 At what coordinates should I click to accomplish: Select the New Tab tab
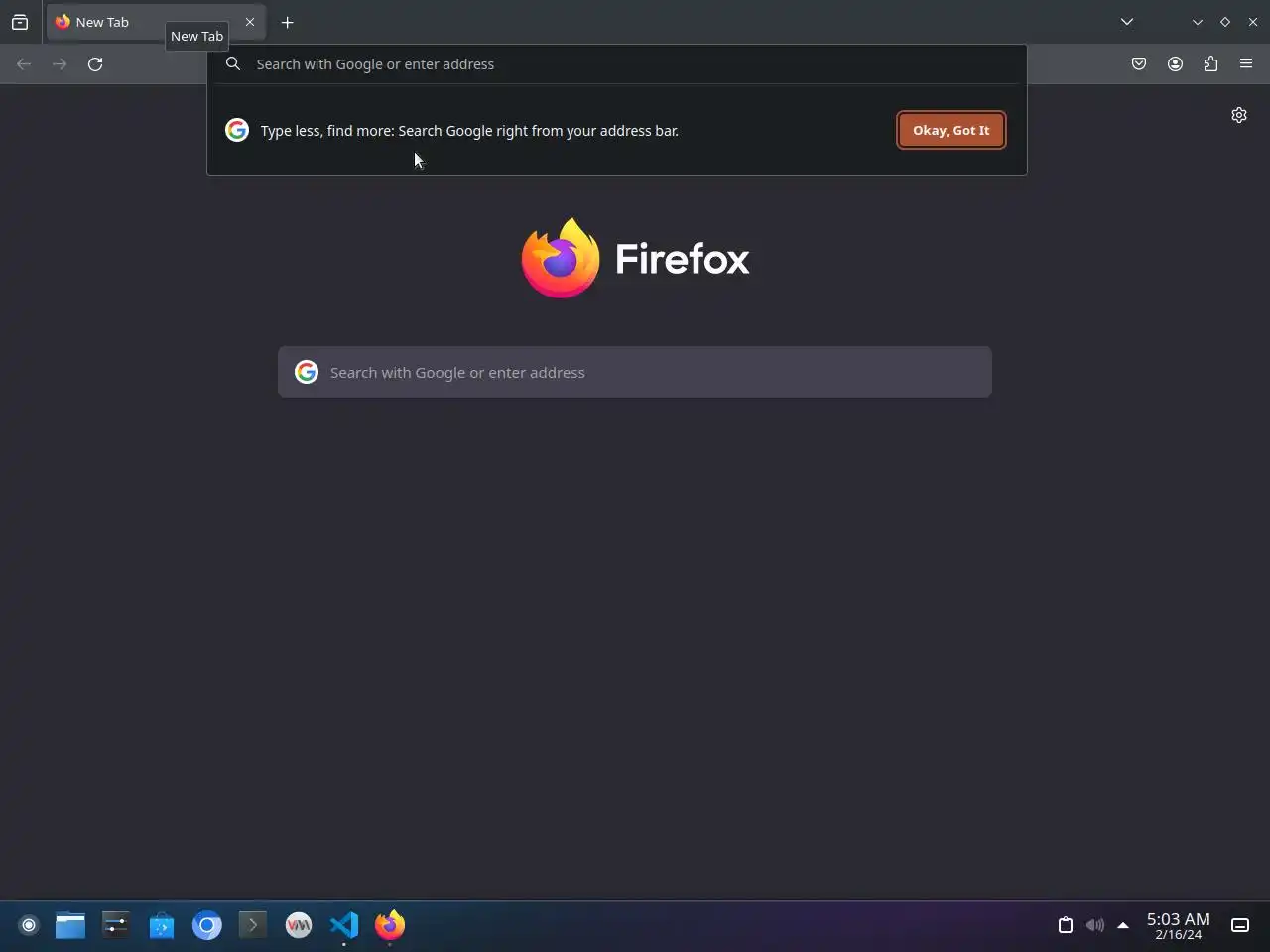click(155, 22)
